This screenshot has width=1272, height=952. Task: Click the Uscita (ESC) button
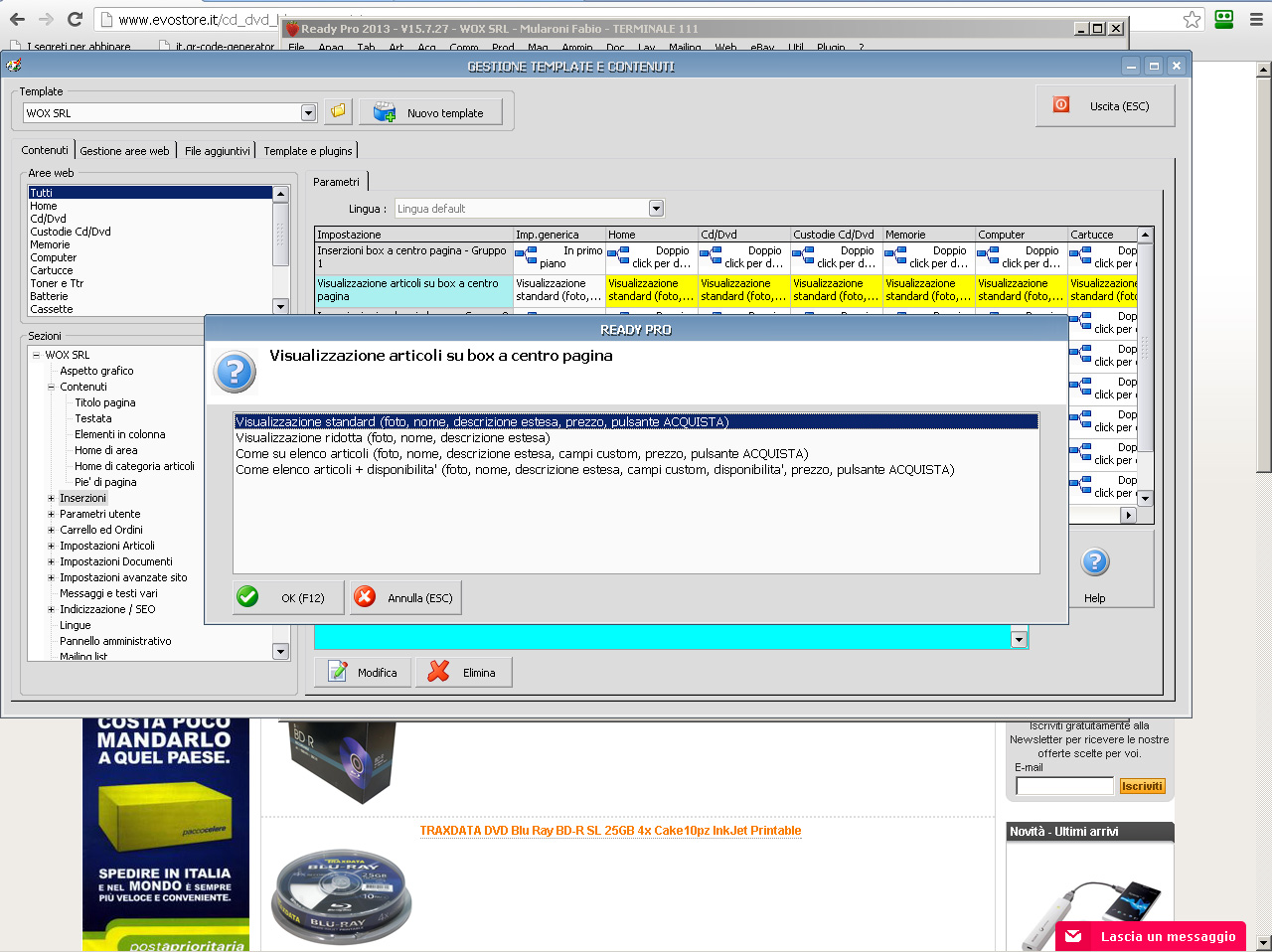(1105, 105)
